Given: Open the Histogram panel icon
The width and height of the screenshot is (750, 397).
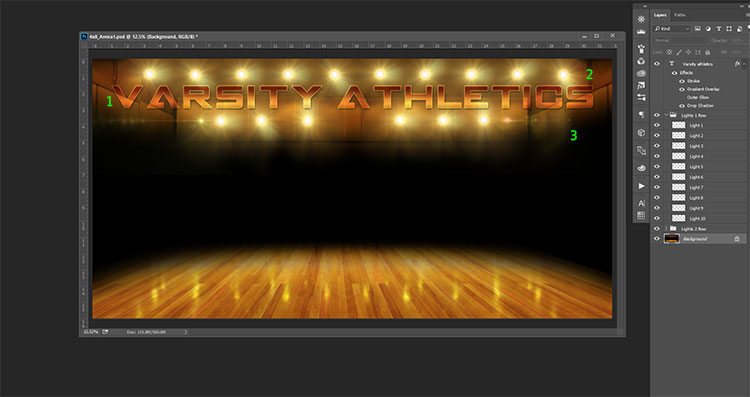Looking at the screenshot, I should (x=641, y=32).
